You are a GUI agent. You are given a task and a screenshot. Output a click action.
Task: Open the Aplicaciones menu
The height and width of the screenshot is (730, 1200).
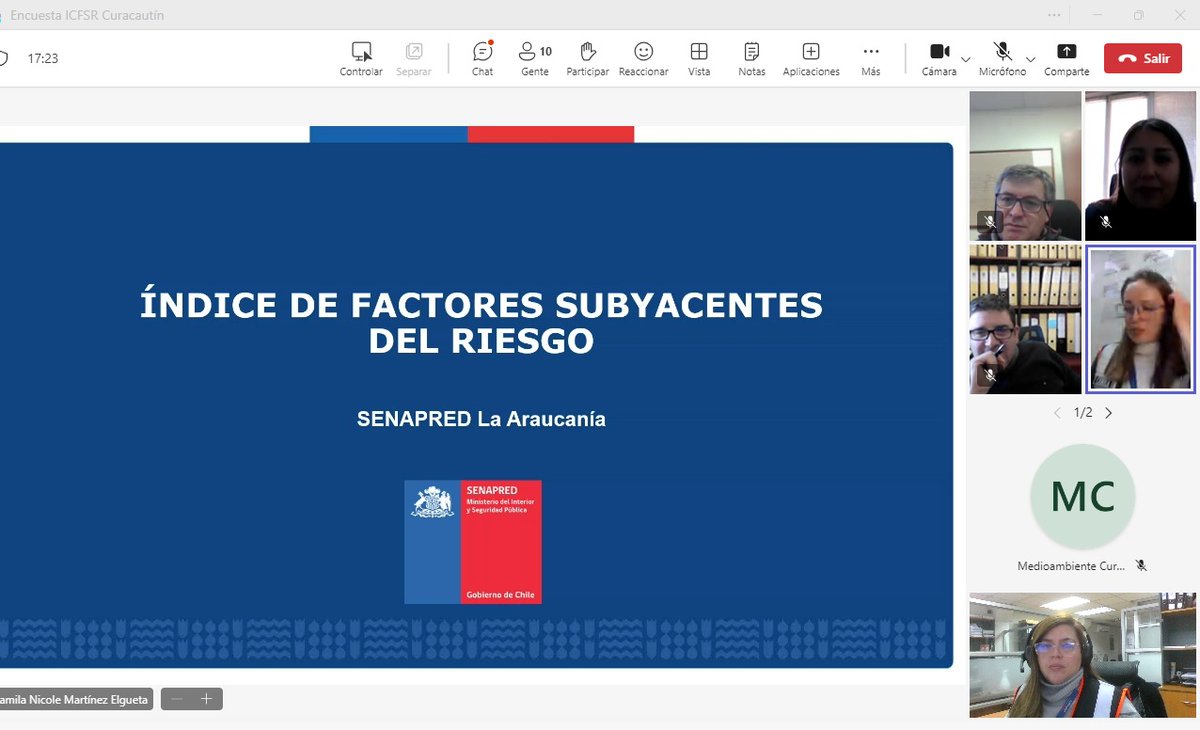(x=811, y=59)
